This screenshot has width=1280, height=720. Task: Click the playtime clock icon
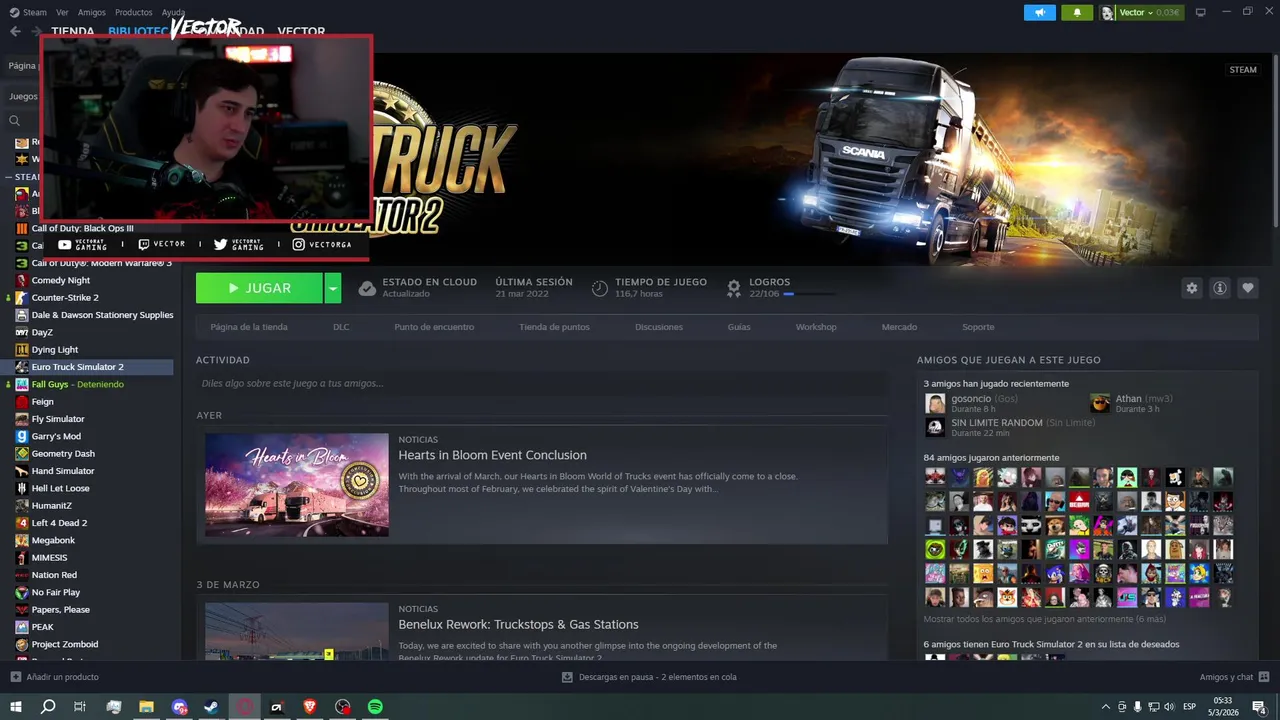click(599, 288)
